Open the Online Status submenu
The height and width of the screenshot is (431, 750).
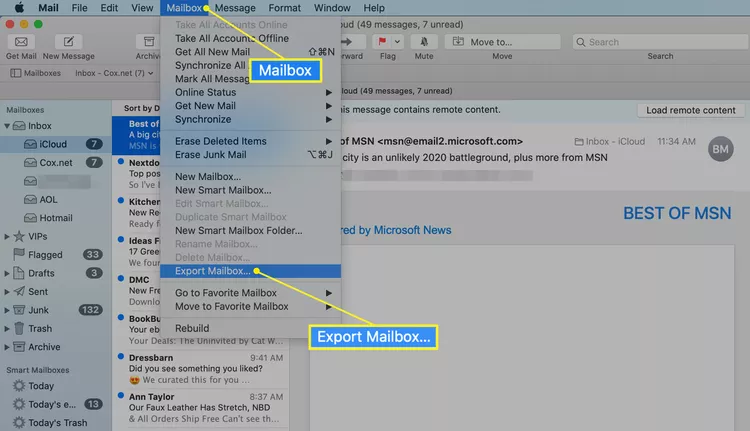click(250, 92)
